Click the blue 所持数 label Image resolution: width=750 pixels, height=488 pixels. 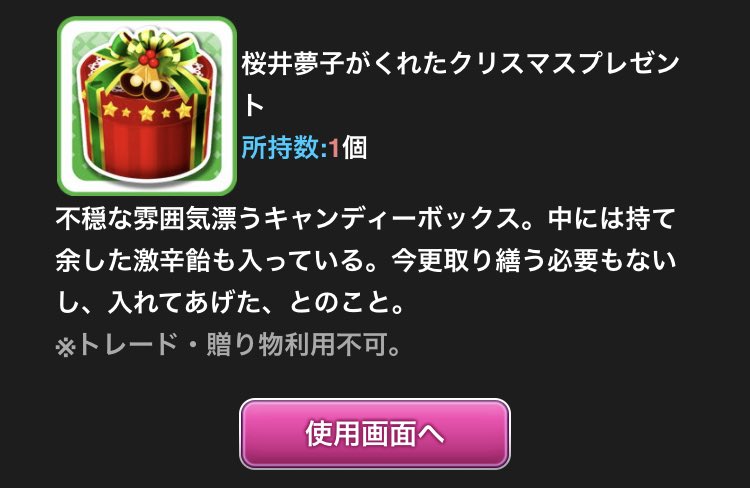(280, 147)
